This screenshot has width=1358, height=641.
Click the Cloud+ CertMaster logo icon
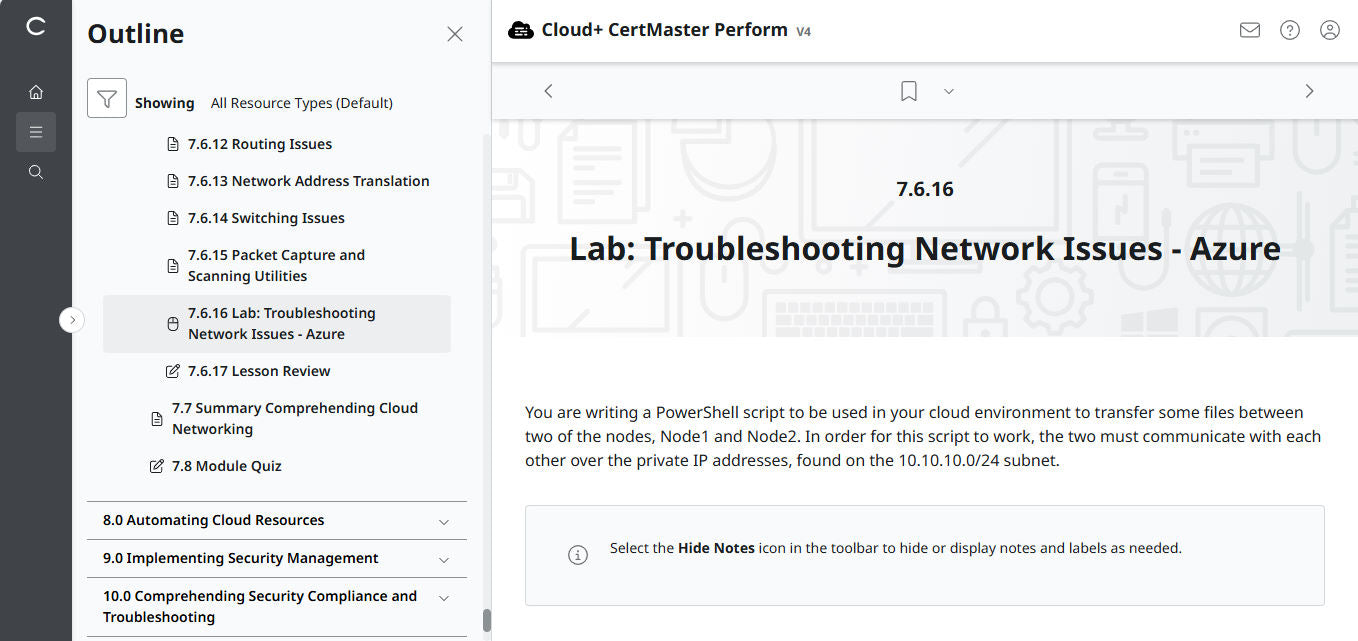point(521,30)
